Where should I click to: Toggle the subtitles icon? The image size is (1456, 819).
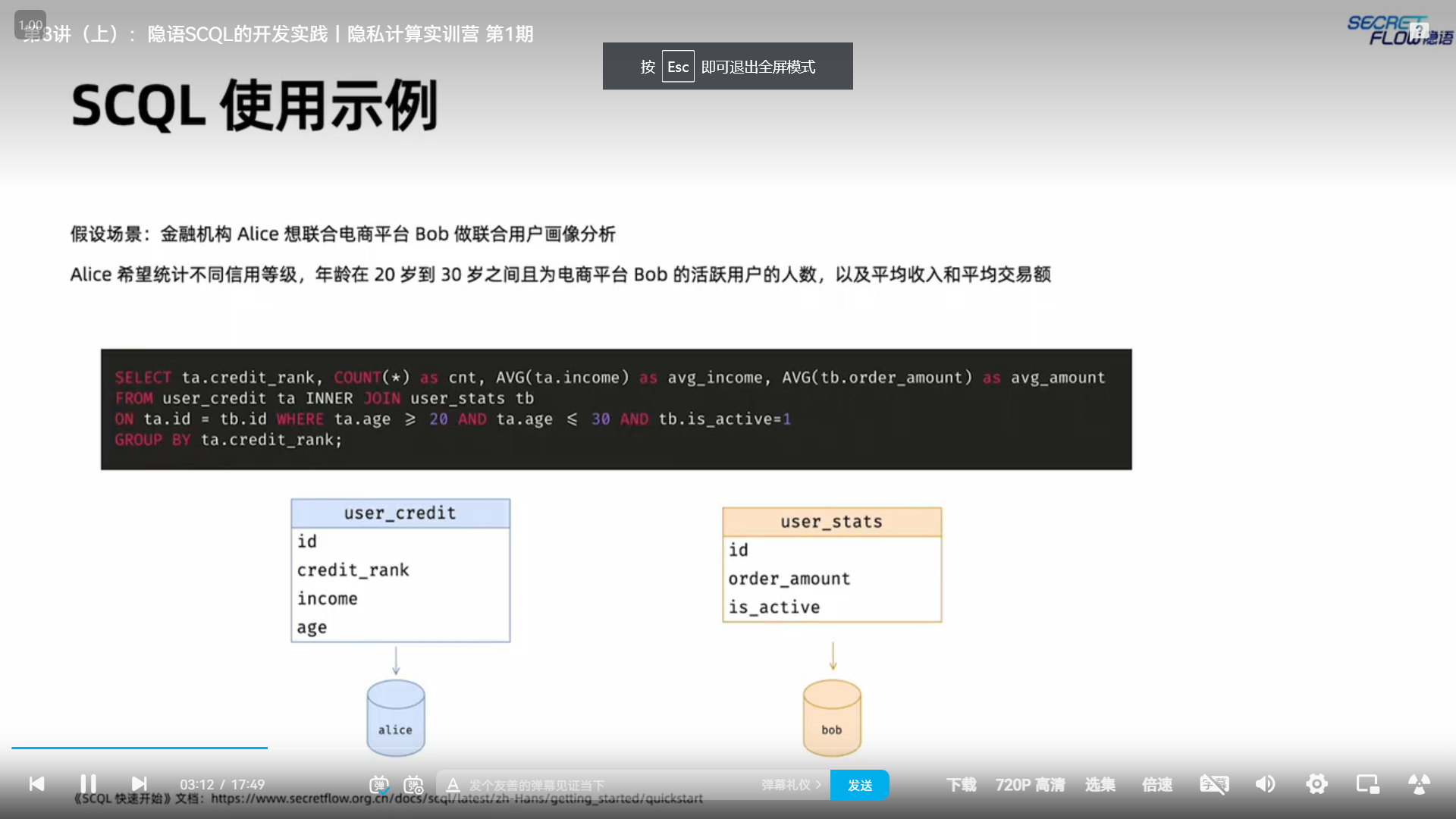1214,784
